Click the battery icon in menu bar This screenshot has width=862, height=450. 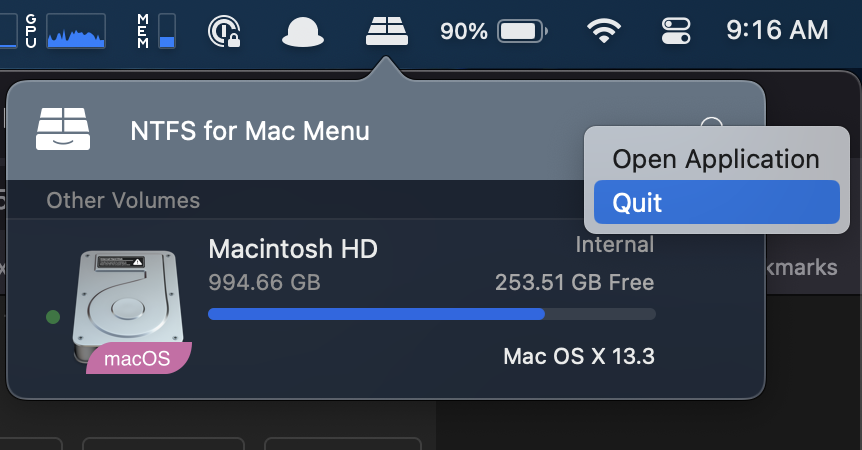(520, 32)
